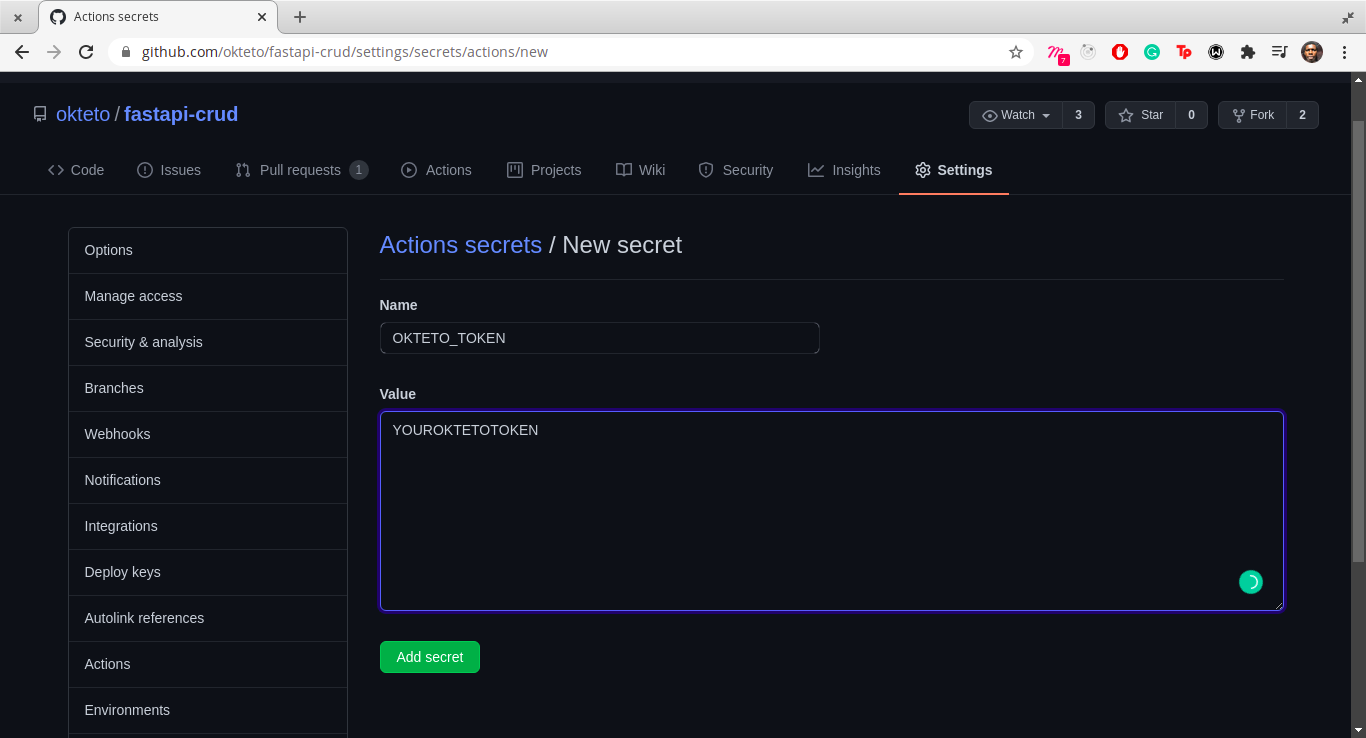Open the red shield extension icon
This screenshot has height=738, width=1366.
tap(1120, 52)
